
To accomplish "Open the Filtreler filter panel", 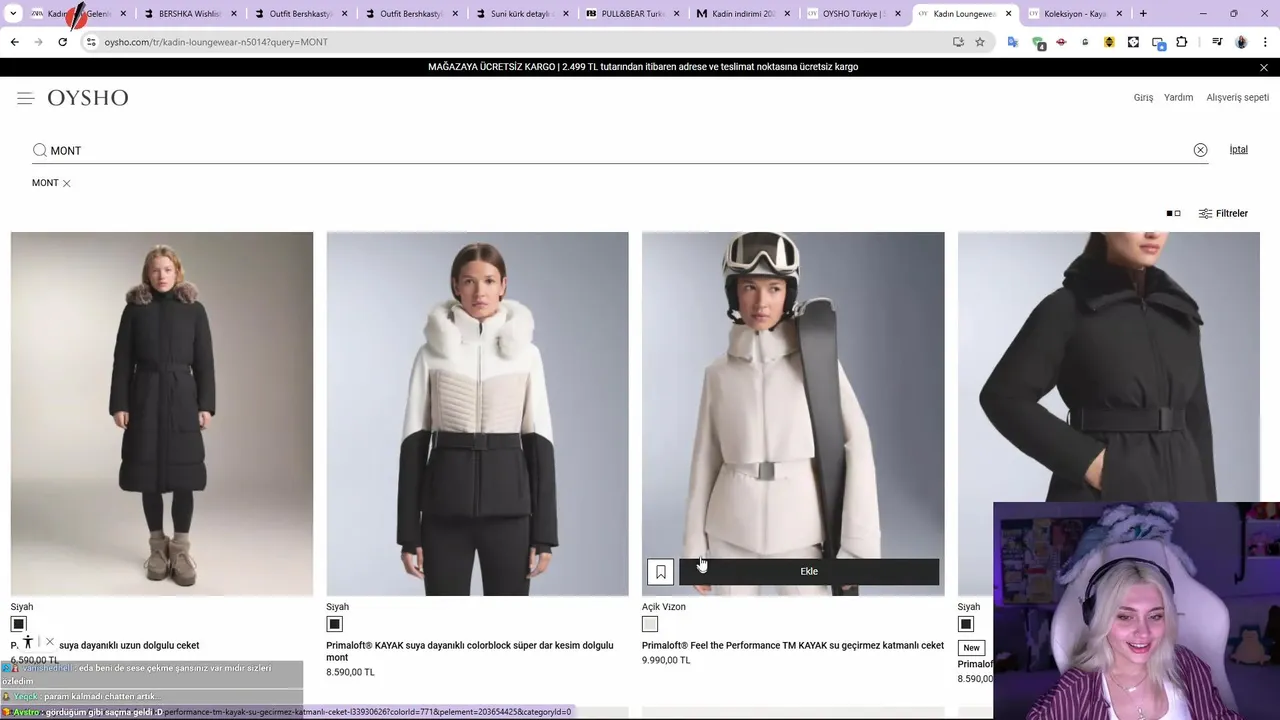I will point(1223,213).
